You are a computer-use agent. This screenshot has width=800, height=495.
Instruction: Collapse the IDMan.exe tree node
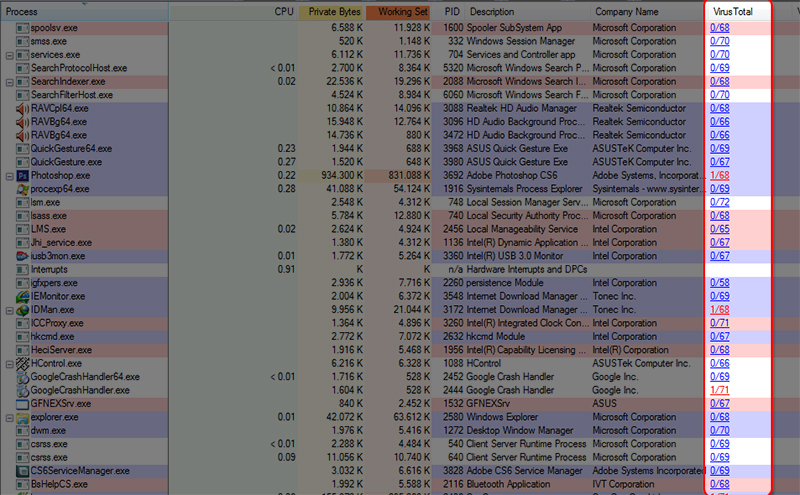[x=9, y=310]
